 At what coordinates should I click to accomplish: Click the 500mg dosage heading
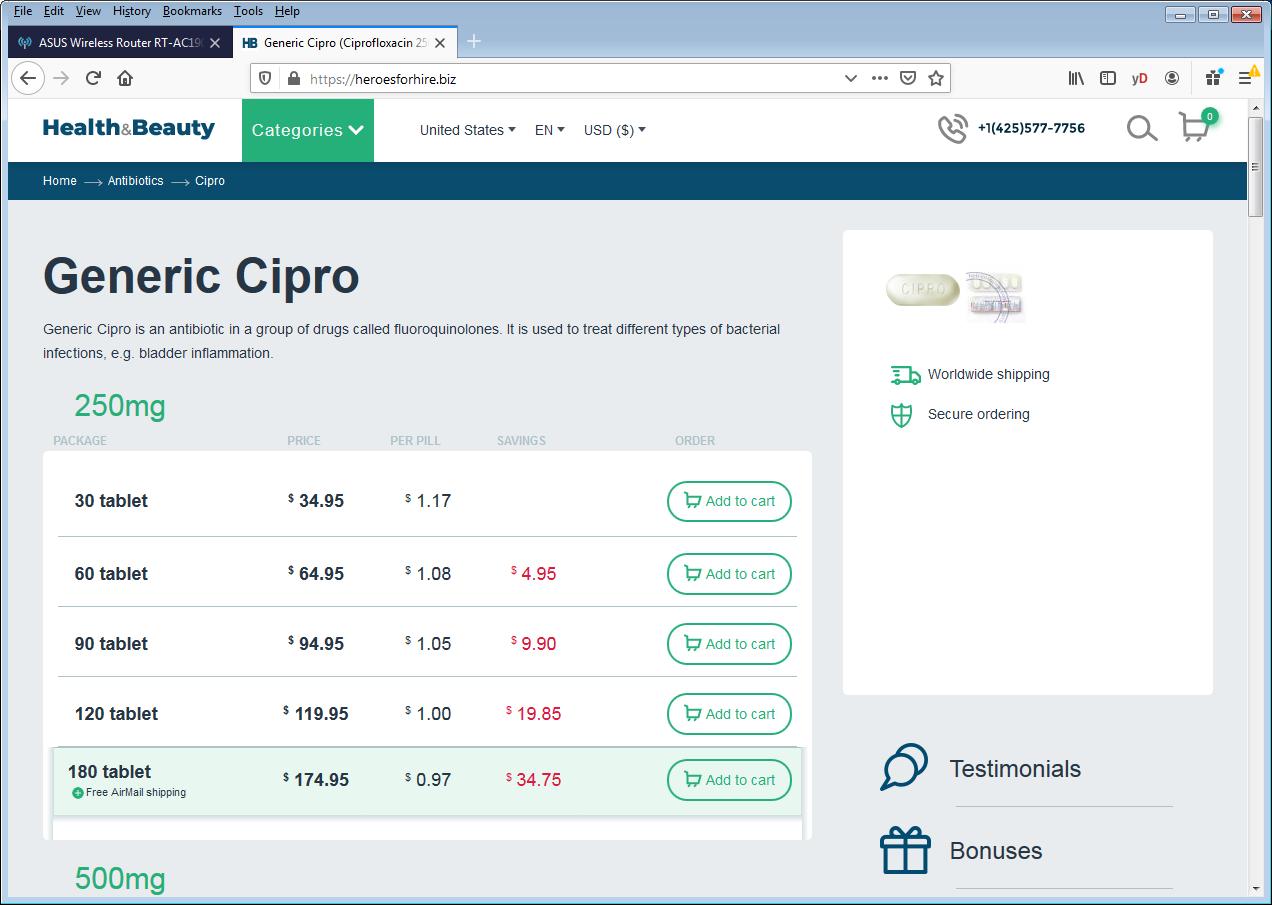point(120,879)
